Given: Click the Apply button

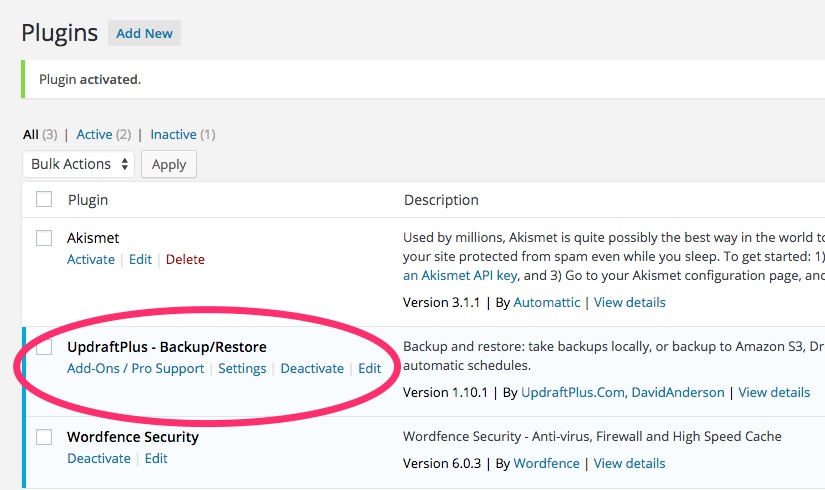Looking at the screenshot, I should tap(169, 164).
